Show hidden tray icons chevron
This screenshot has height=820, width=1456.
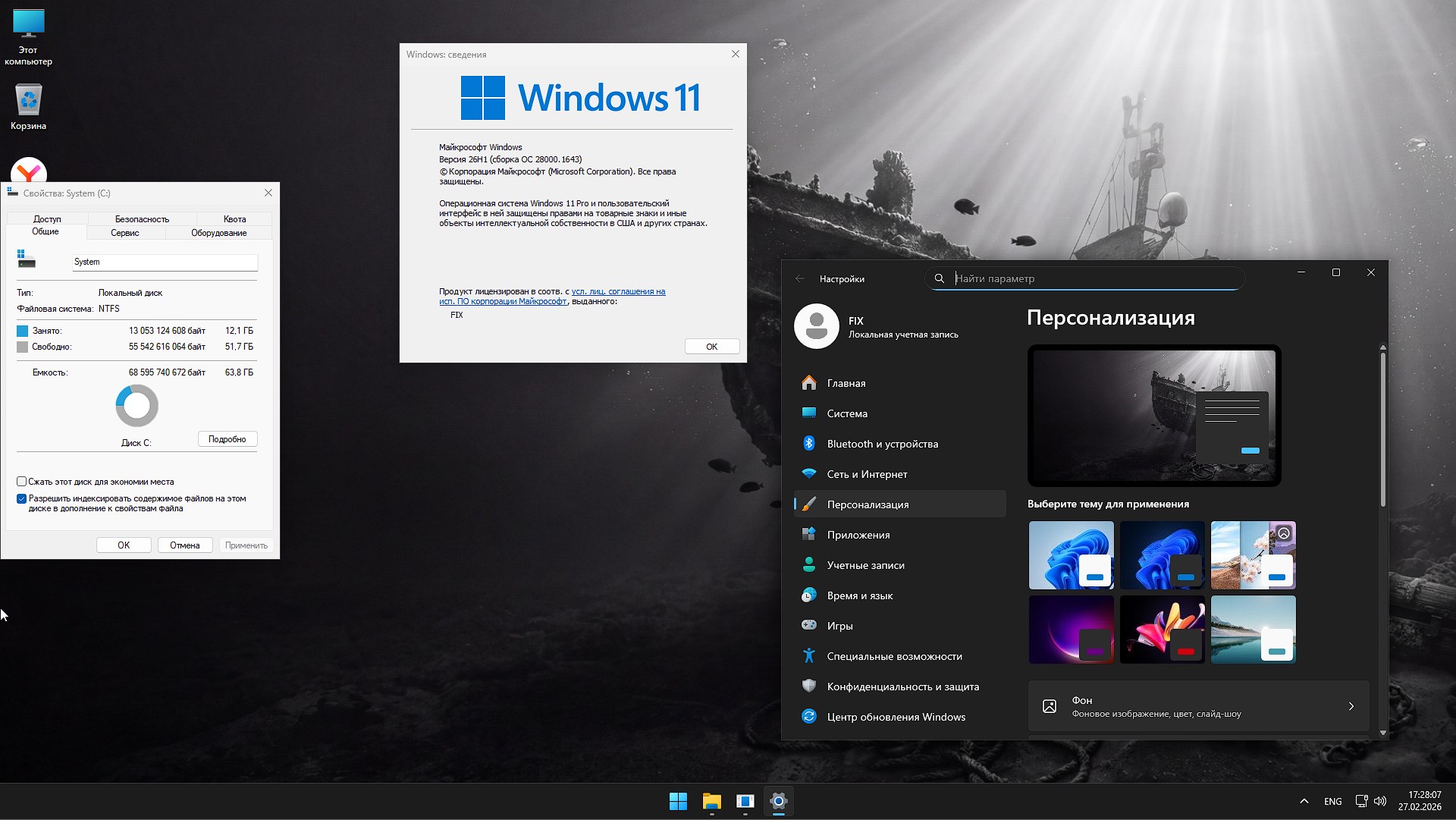(1304, 801)
